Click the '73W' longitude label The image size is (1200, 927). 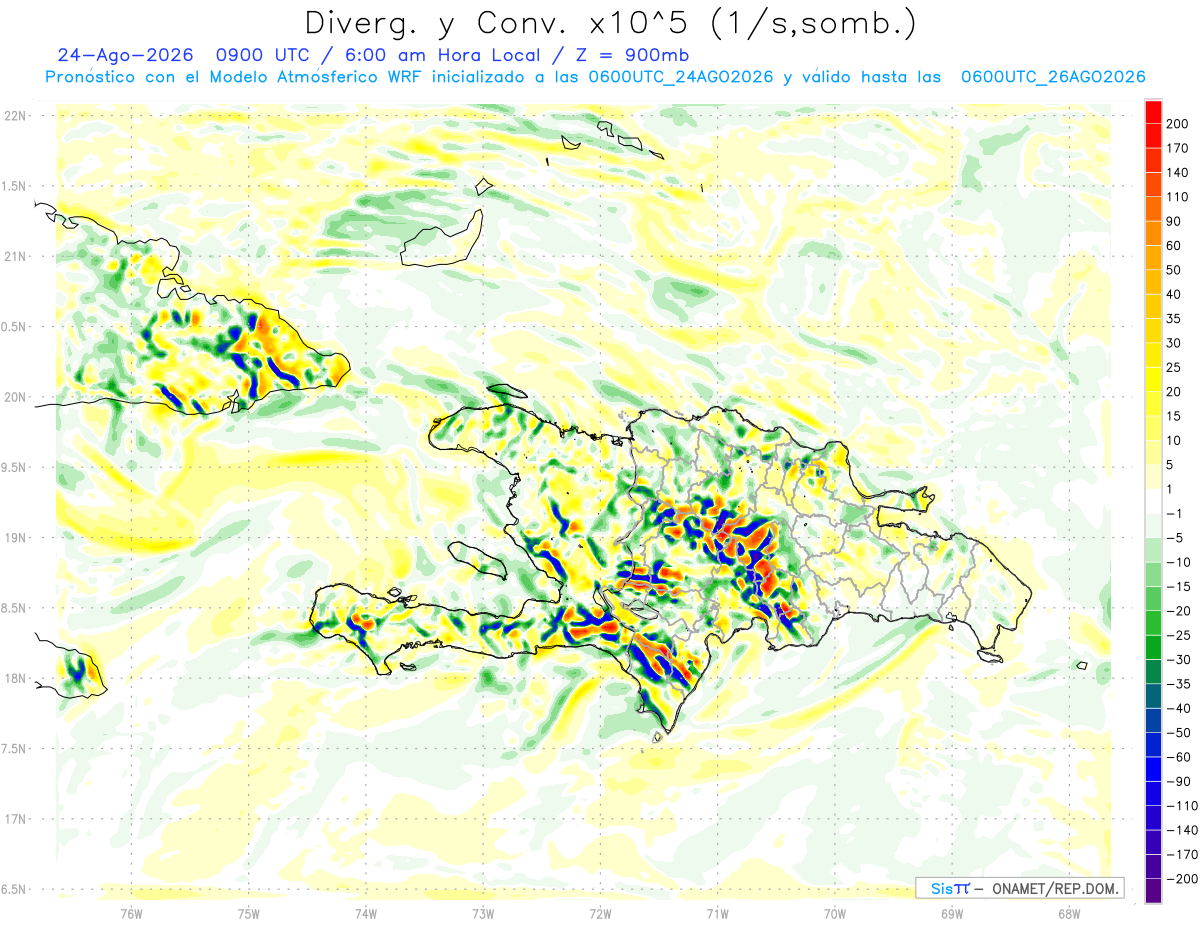(483, 913)
